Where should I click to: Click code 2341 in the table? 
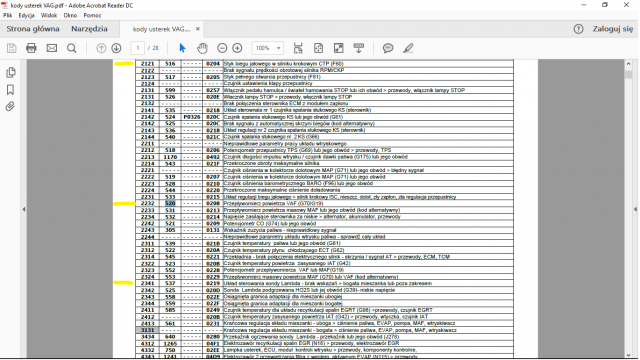click(148, 283)
